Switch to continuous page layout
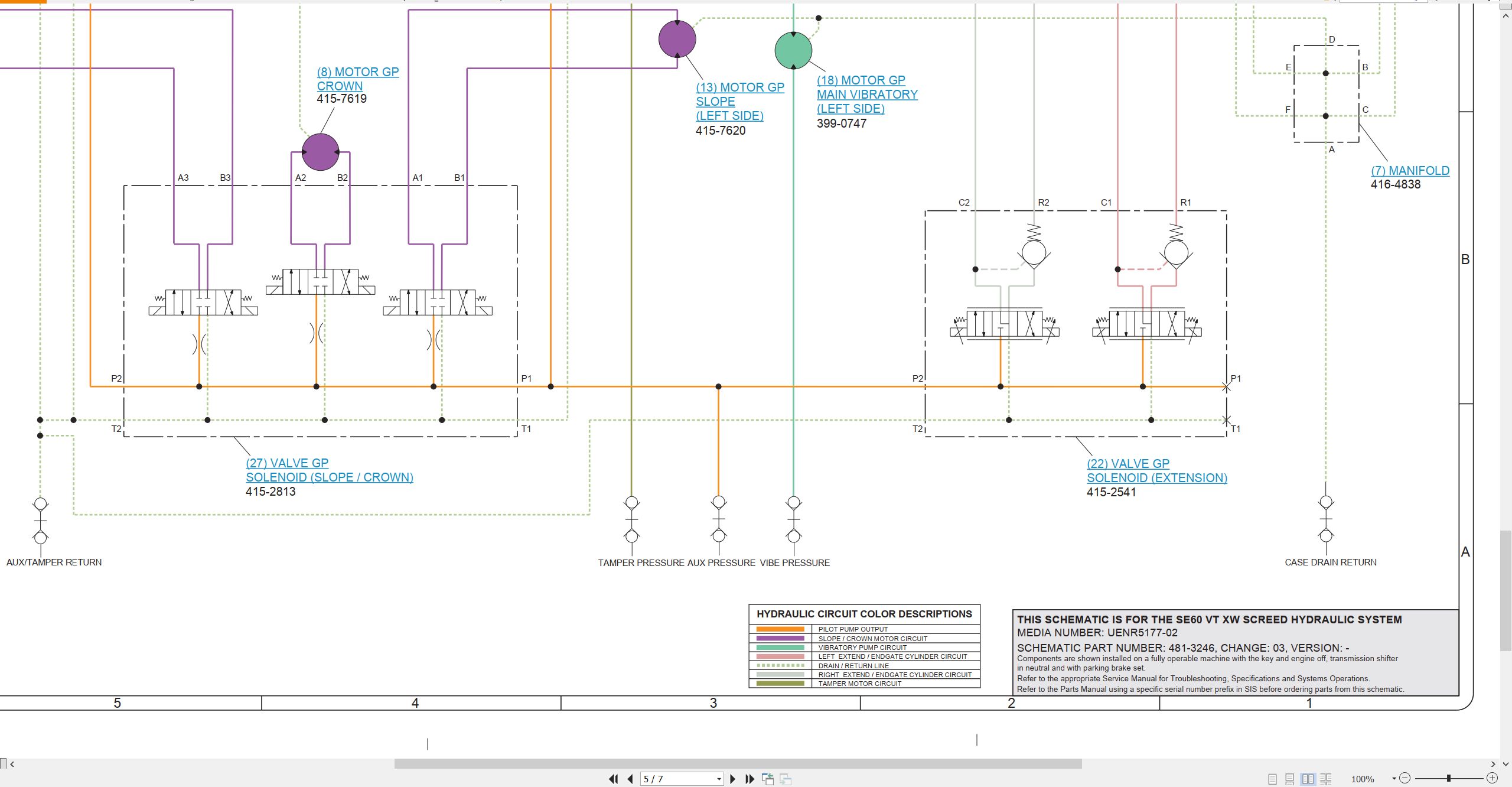 coord(1290,779)
